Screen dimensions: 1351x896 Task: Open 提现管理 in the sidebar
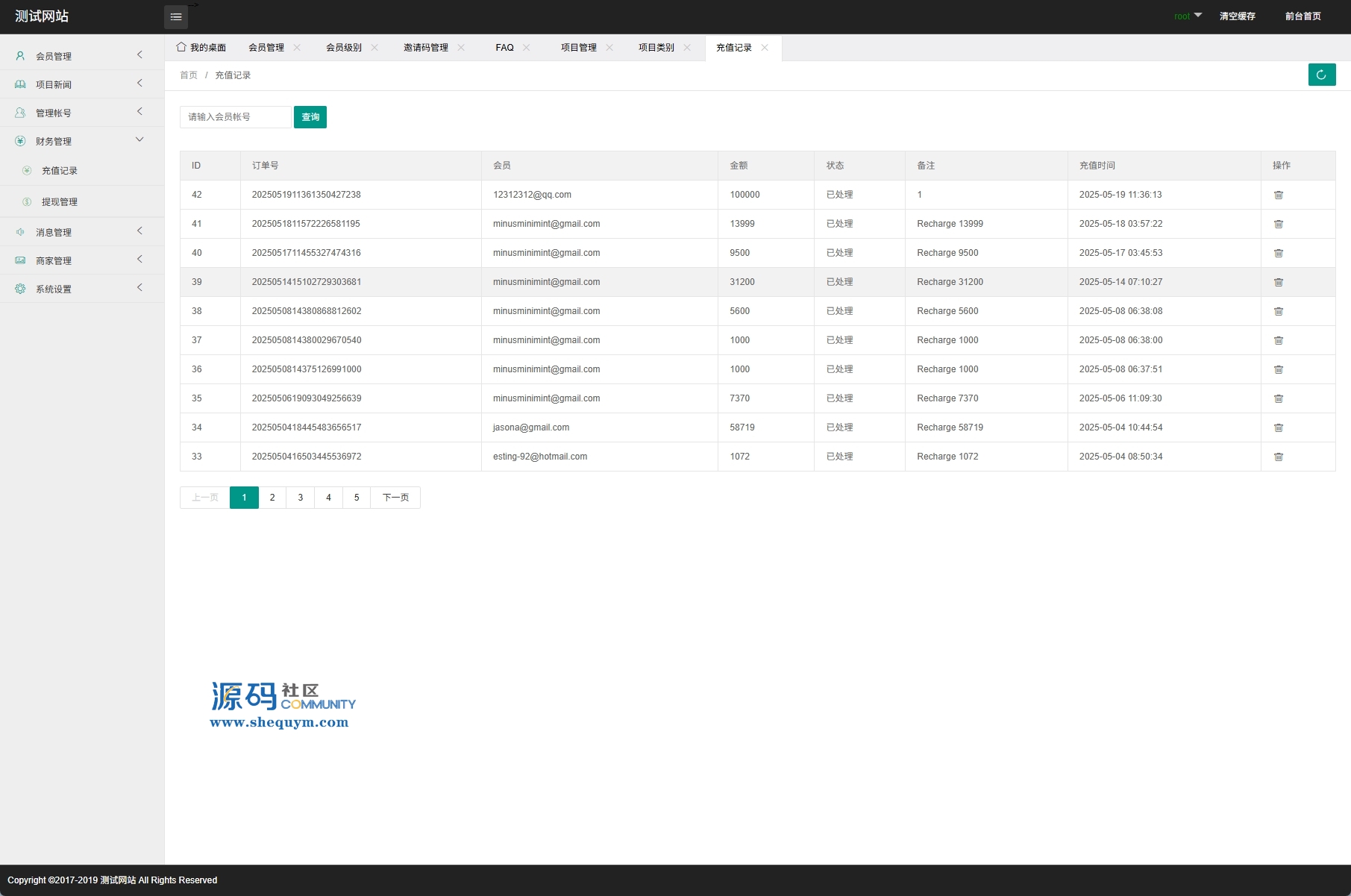(60, 202)
